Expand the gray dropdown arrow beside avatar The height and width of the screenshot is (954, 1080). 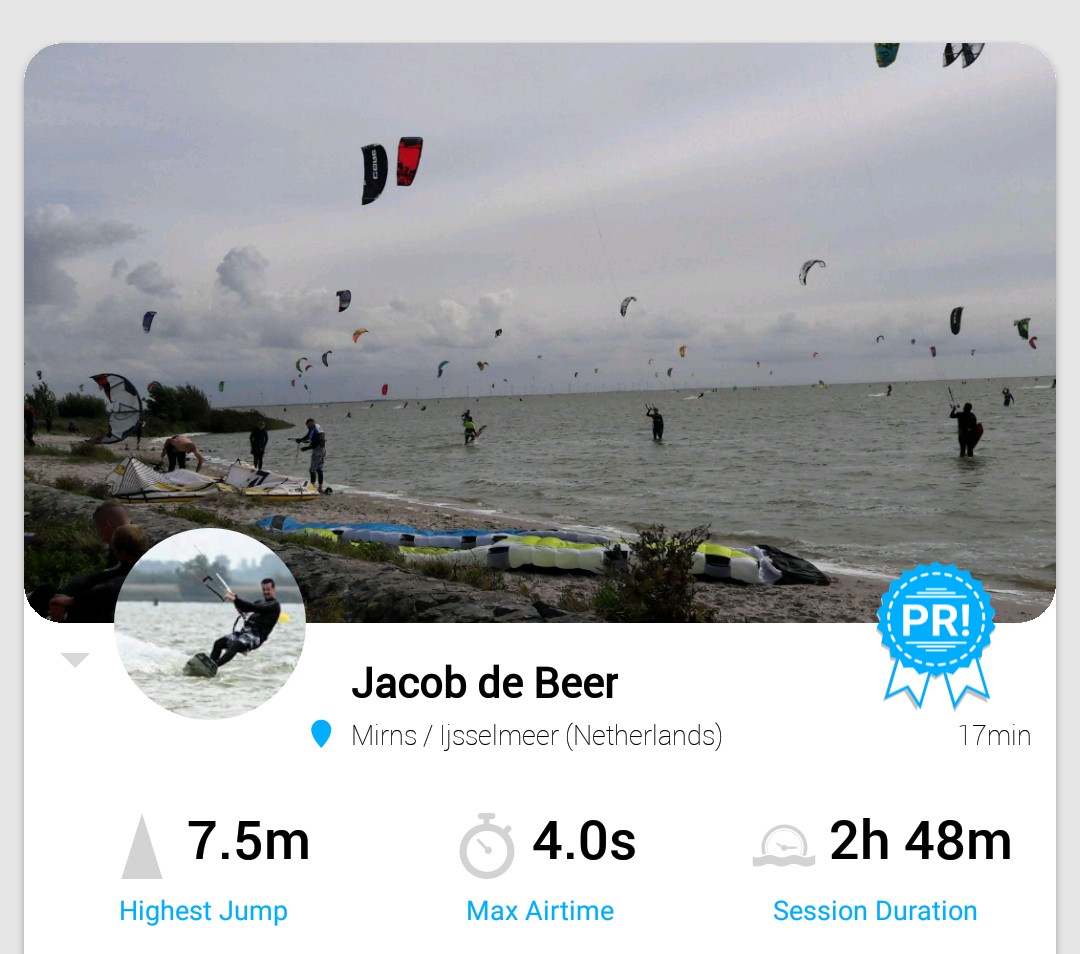[75, 660]
